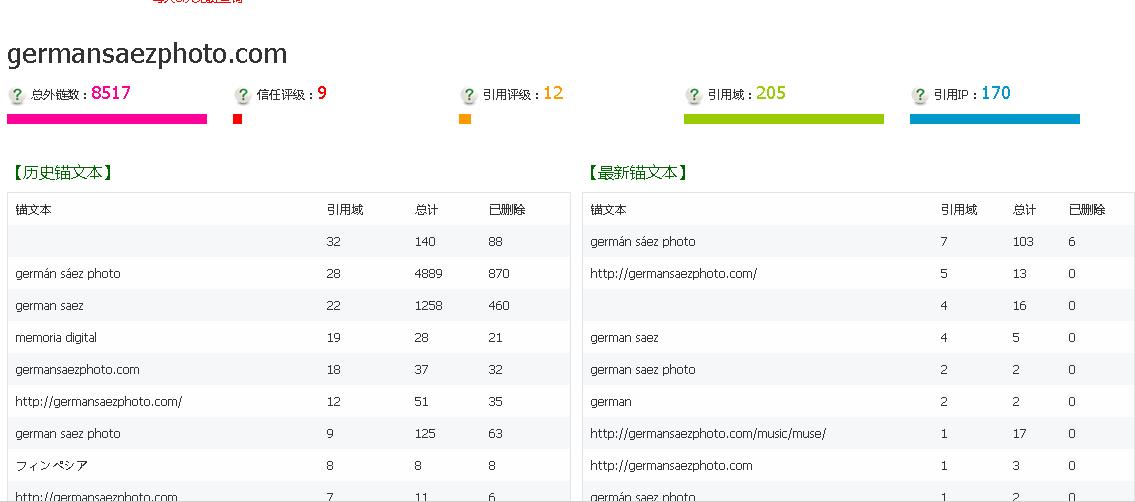The width and height of the screenshot is (1135, 502).
Task: Click trust rating value 9
Action: tap(322, 93)
